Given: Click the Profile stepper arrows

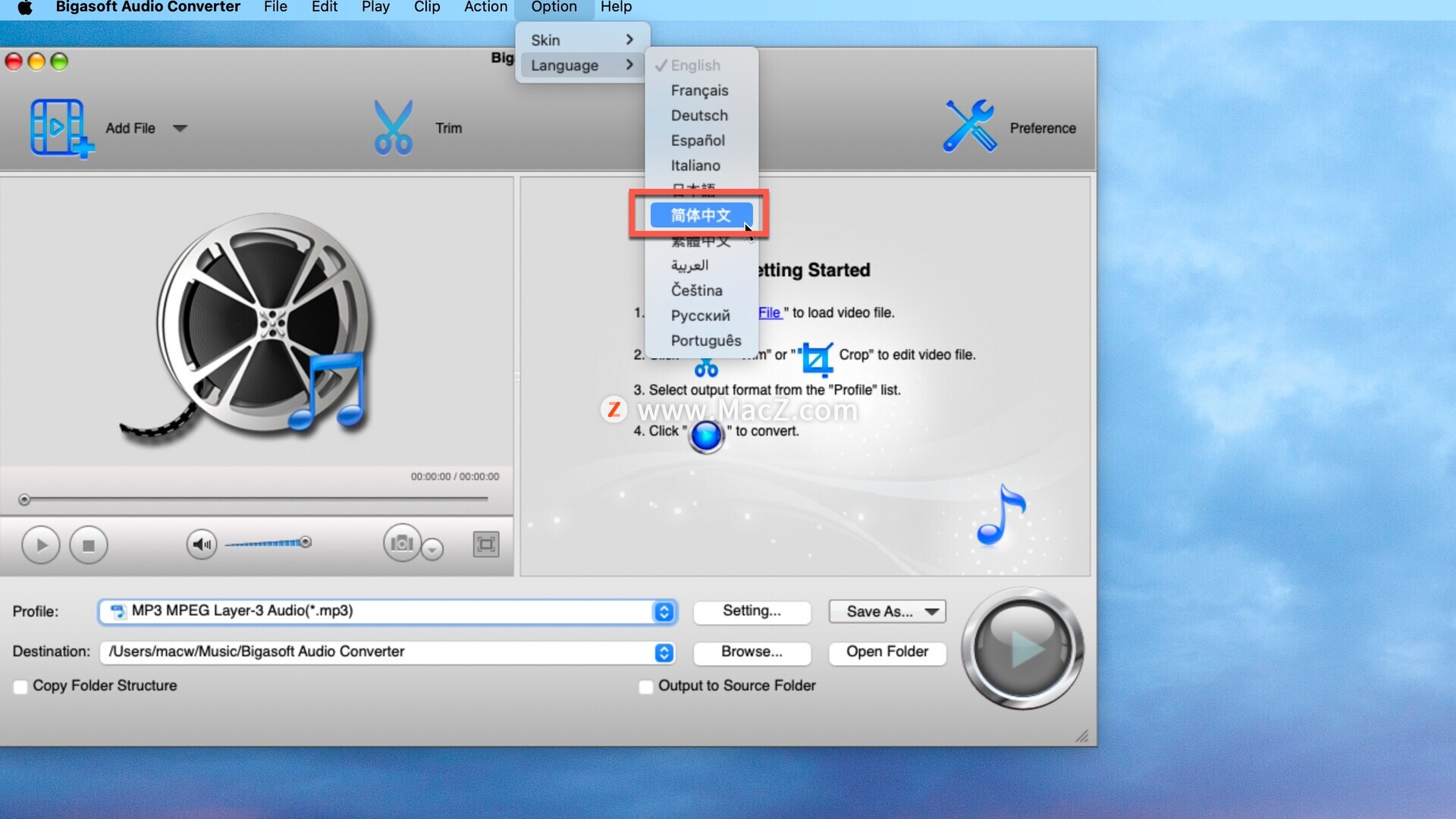Looking at the screenshot, I should point(664,611).
